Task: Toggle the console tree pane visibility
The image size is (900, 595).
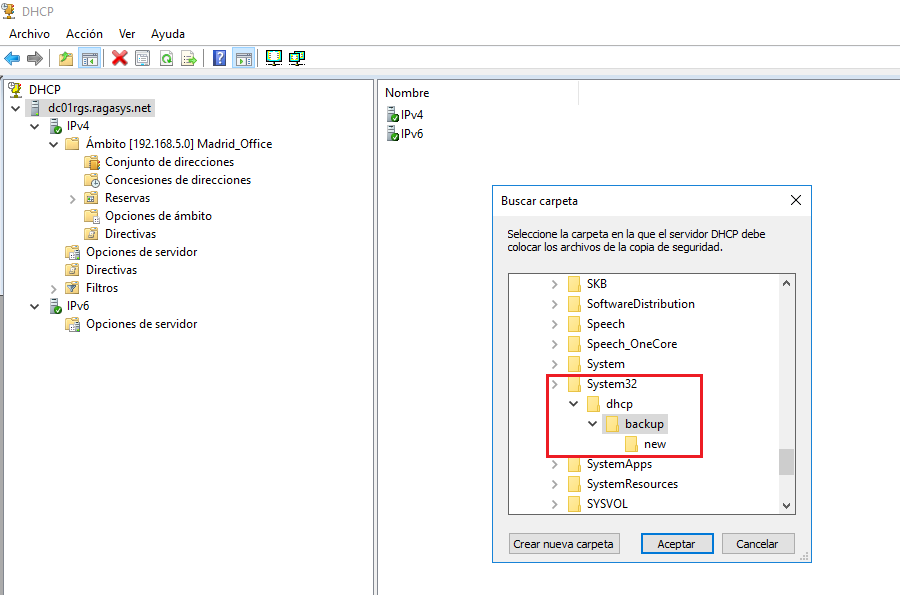Action: (x=89, y=57)
